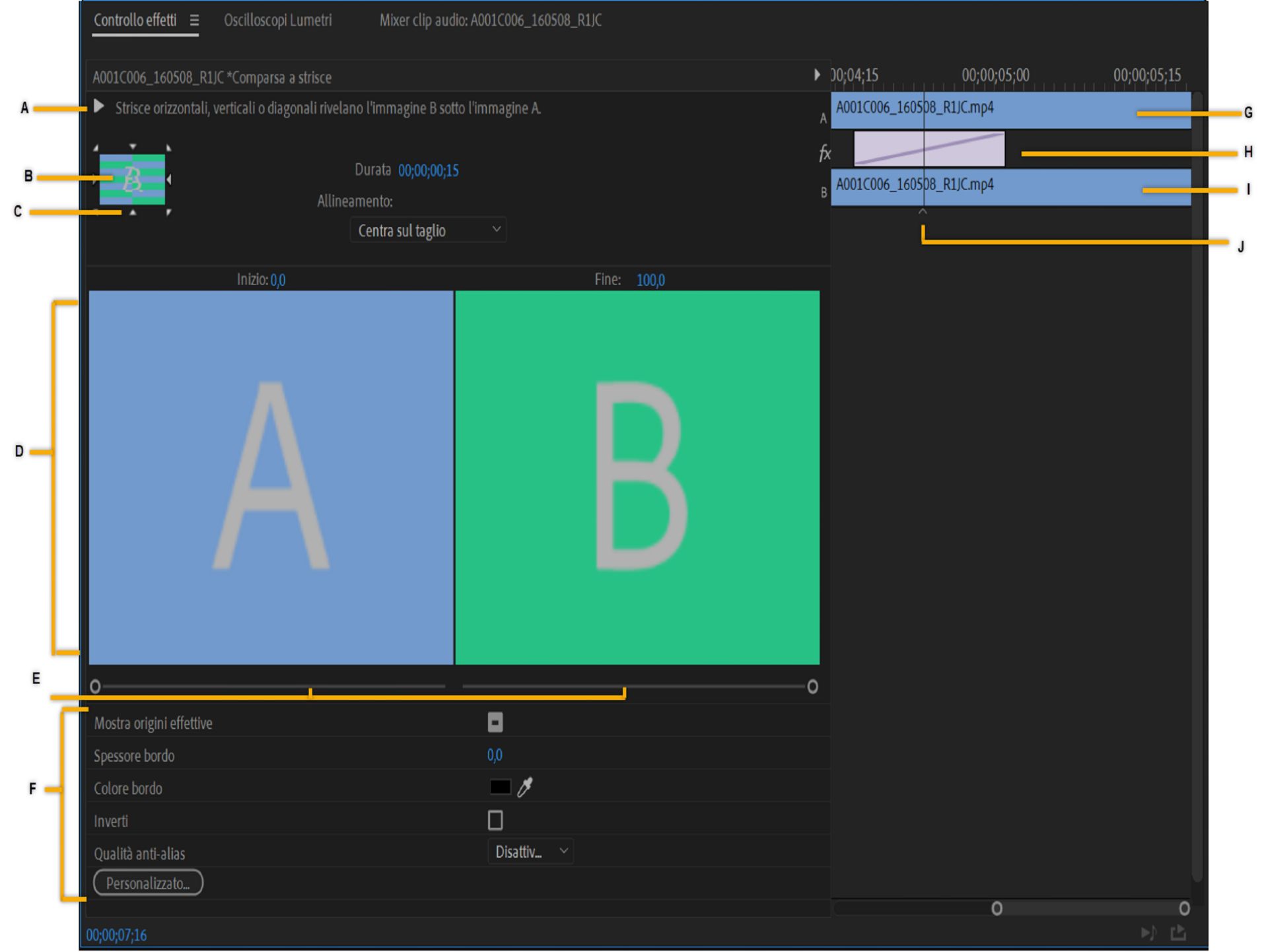Click the start slider handle under preview A

95,687
